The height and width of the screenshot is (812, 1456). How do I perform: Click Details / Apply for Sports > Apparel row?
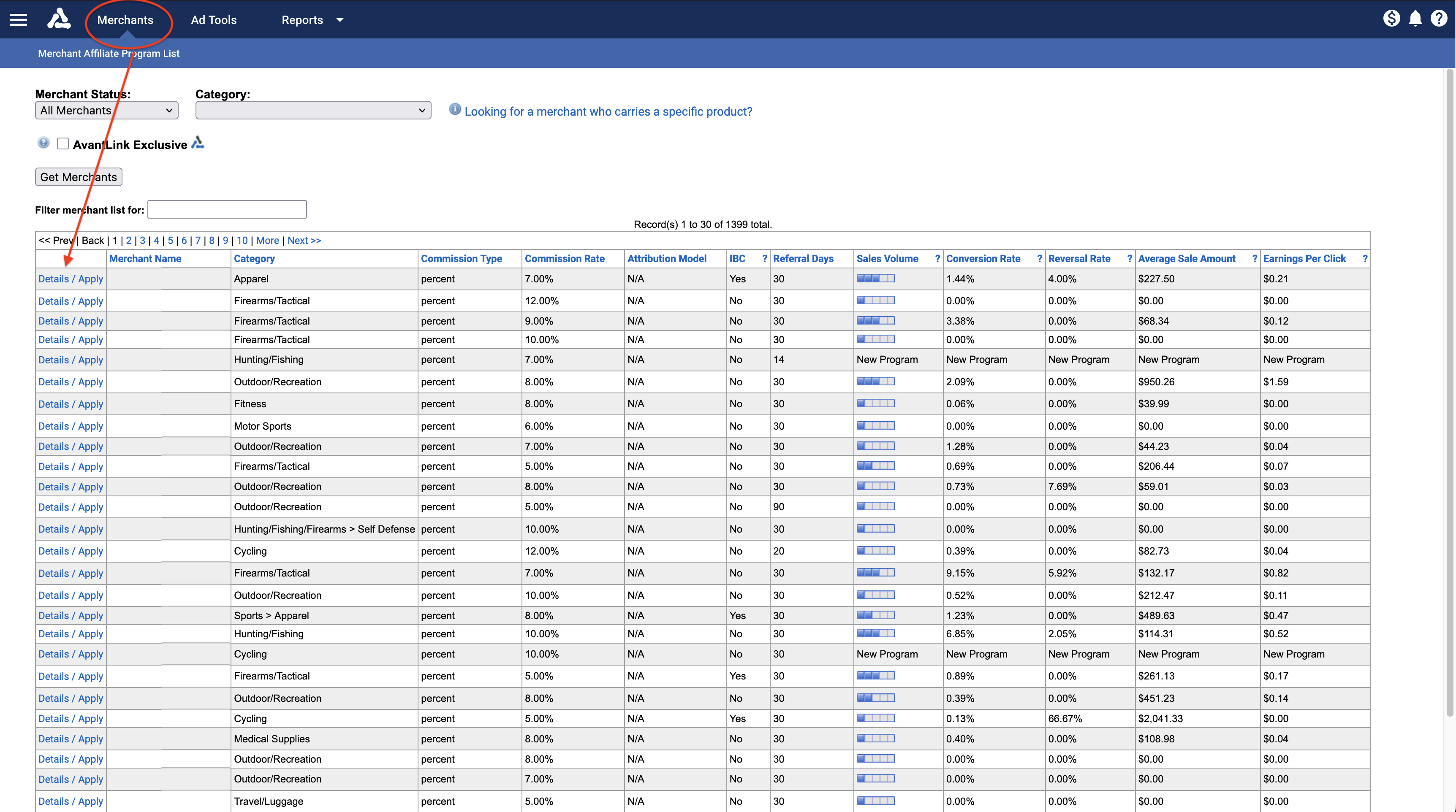71,615
